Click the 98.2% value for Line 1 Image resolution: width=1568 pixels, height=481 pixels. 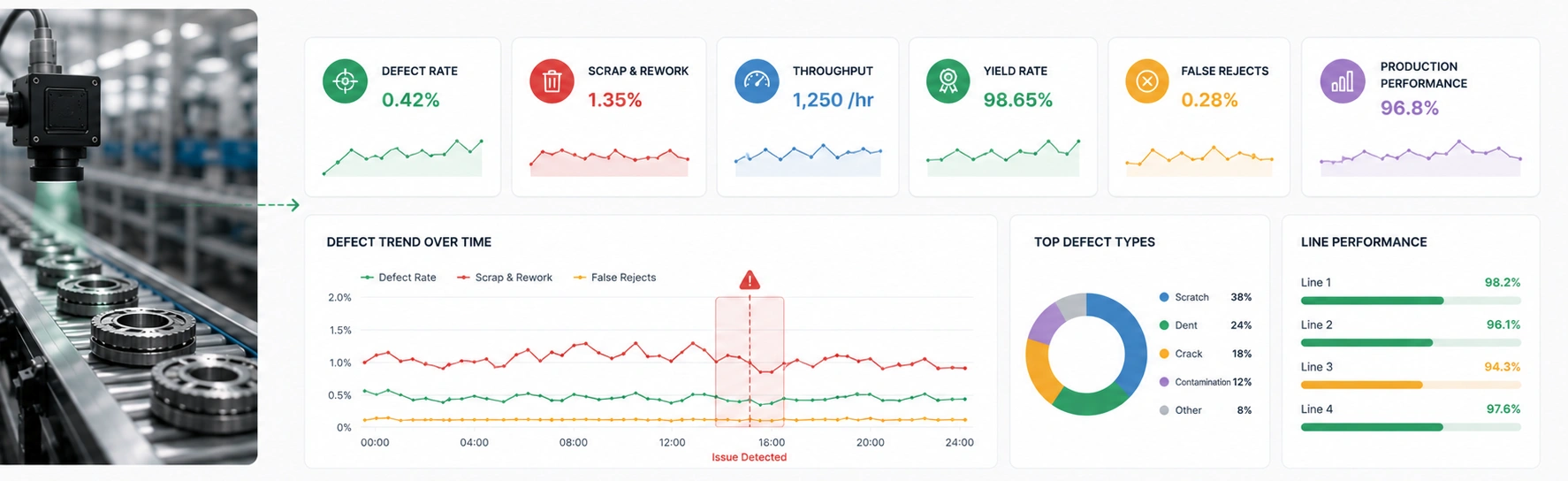click(1503, 282)
